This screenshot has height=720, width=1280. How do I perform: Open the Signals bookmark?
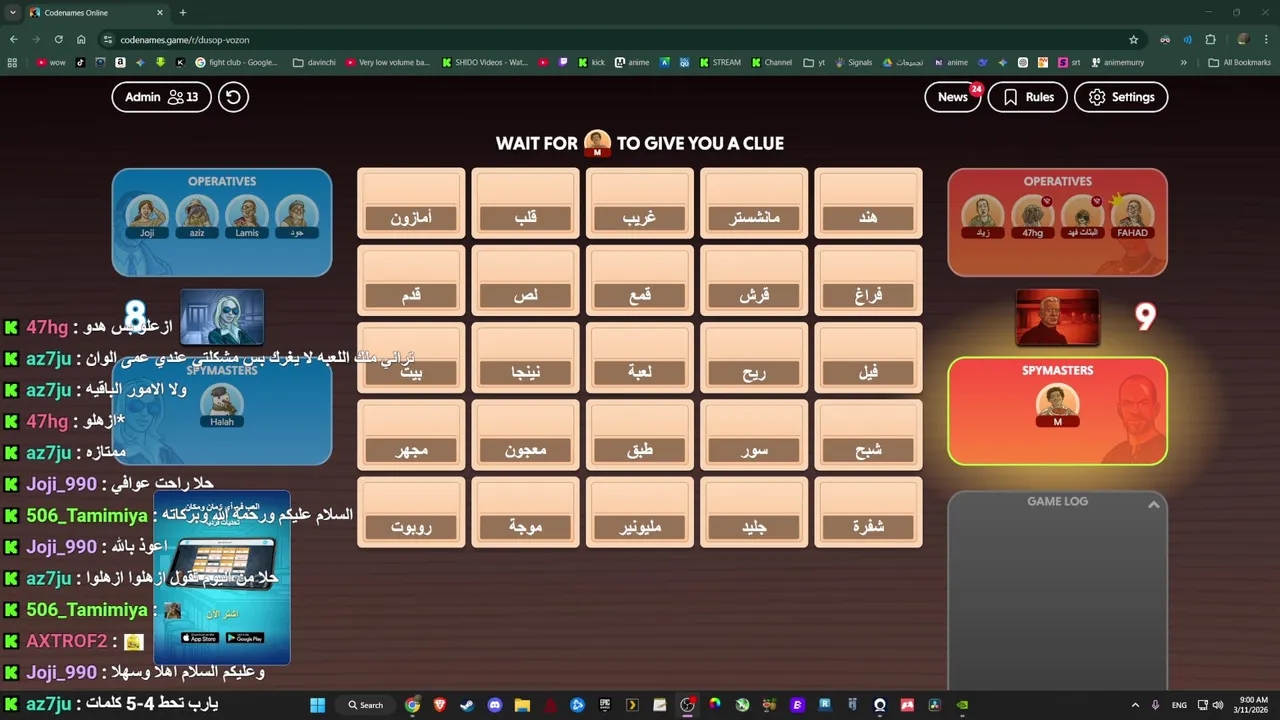(x=853, y=62)
